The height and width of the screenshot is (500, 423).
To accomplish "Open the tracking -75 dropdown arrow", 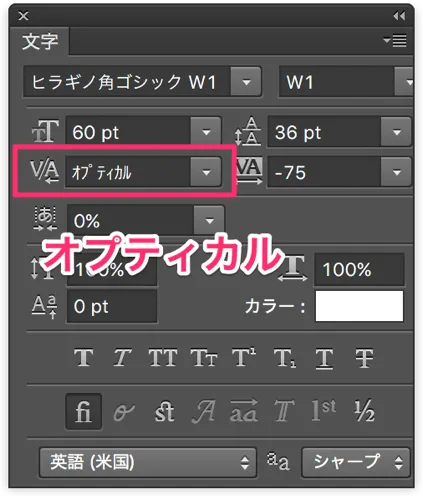I will tap(396, 172).
